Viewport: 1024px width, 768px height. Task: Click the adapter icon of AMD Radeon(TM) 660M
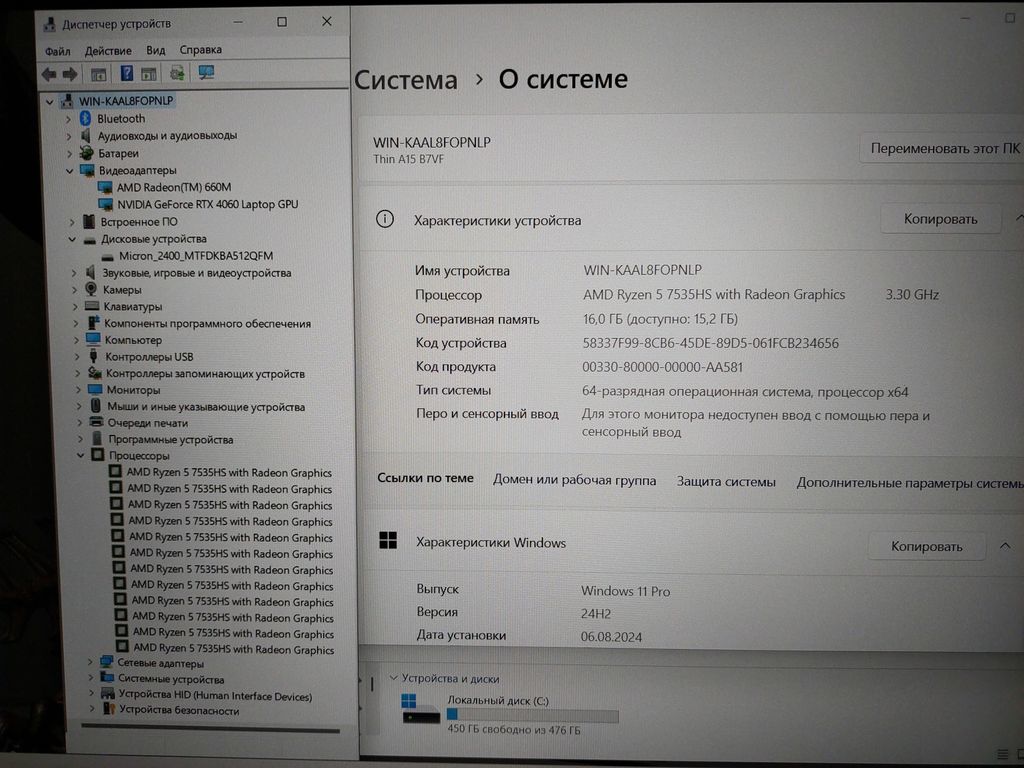tap(104, 187)
